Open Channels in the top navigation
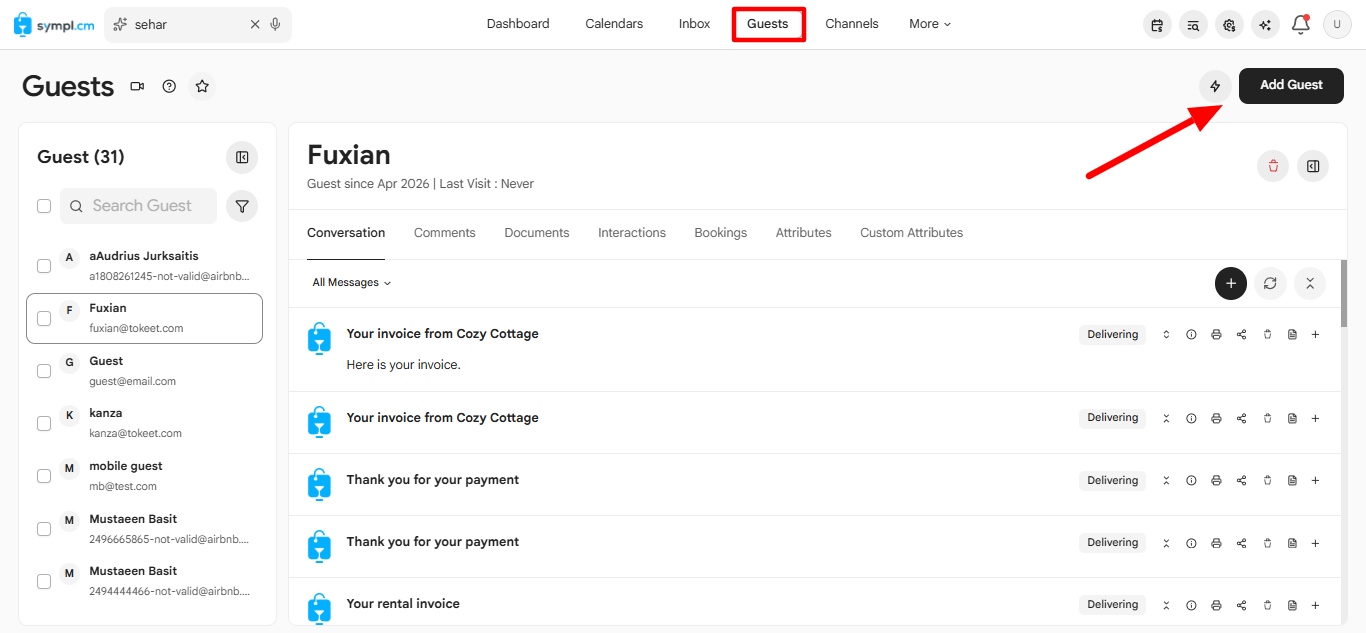 point(852,24)
